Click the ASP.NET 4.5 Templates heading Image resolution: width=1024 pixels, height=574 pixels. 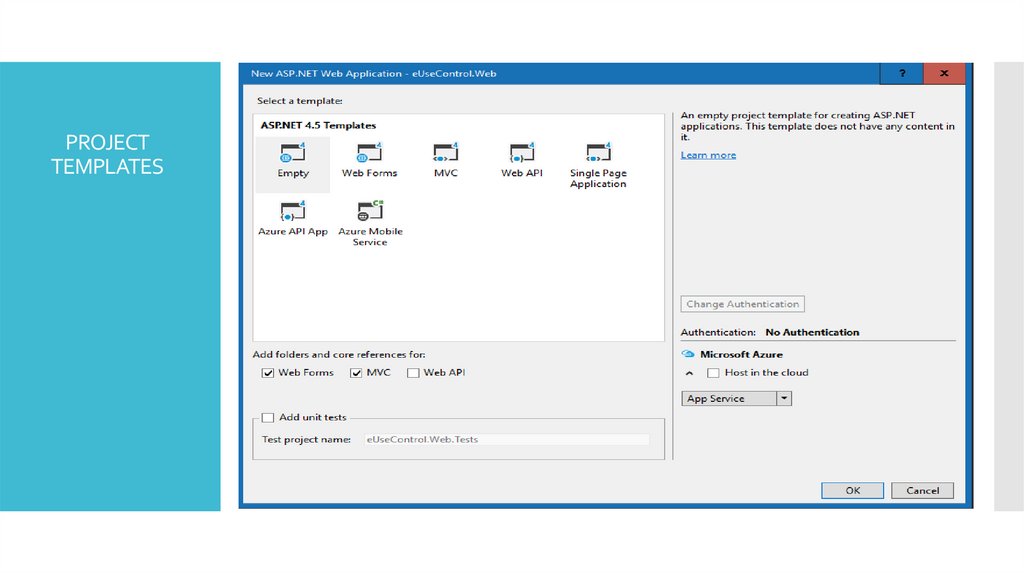coord(318,125)
